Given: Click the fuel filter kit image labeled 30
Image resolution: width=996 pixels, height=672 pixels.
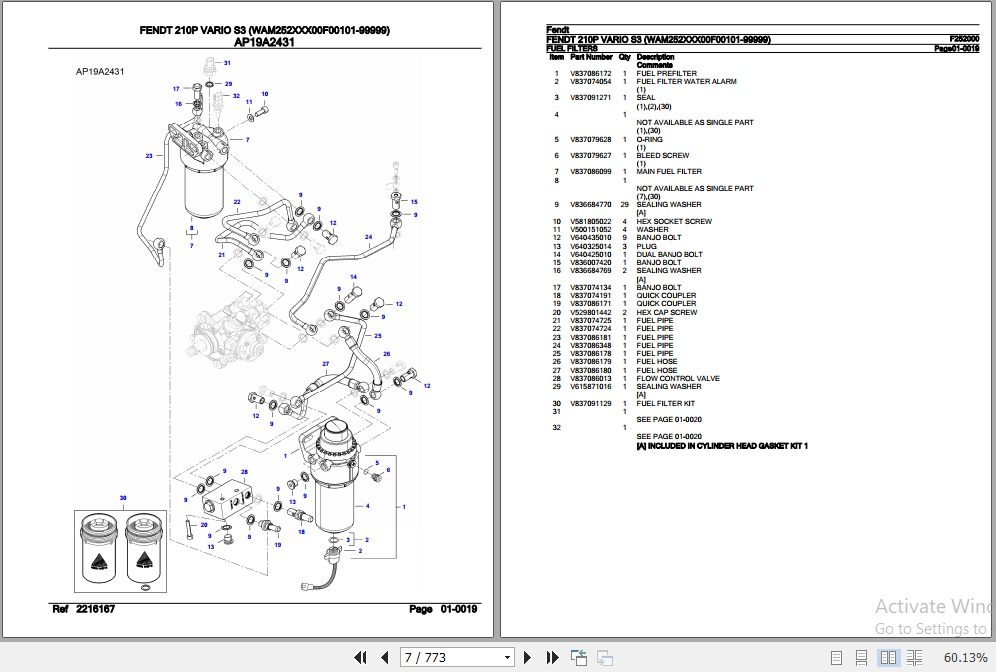Looking at the screenshot, I should [x=120, y=551].
